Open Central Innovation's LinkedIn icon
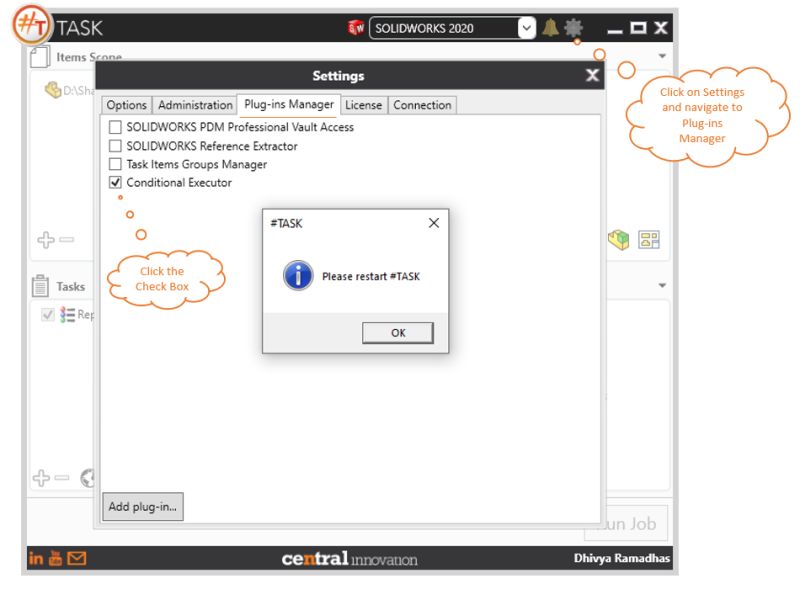 (36, 559)
